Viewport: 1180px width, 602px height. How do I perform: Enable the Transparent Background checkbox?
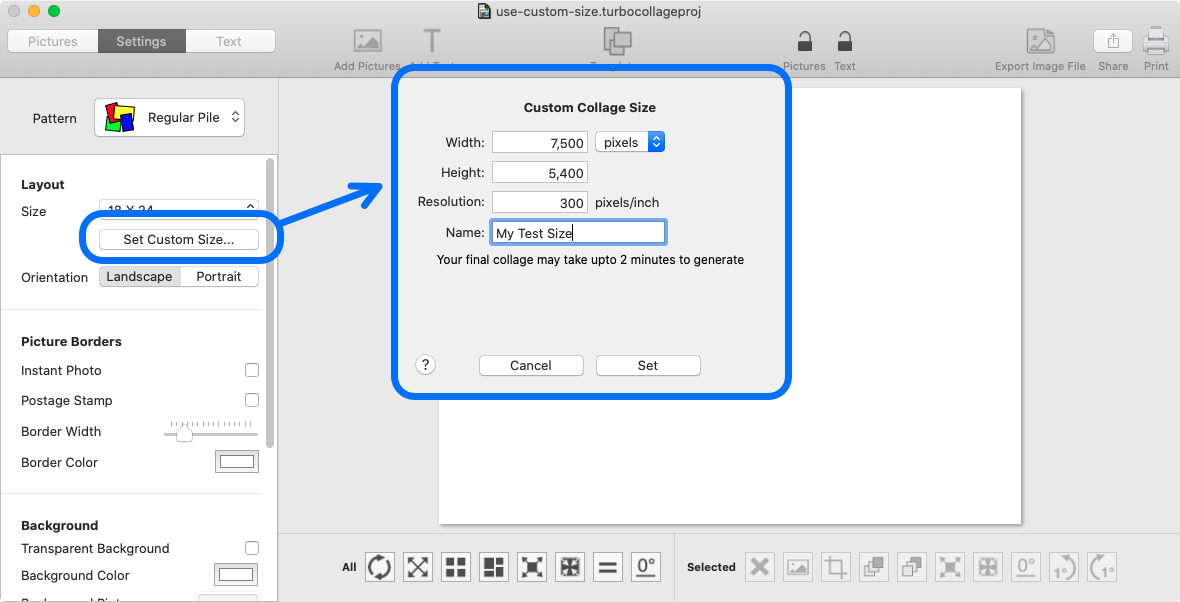(252, 548)
